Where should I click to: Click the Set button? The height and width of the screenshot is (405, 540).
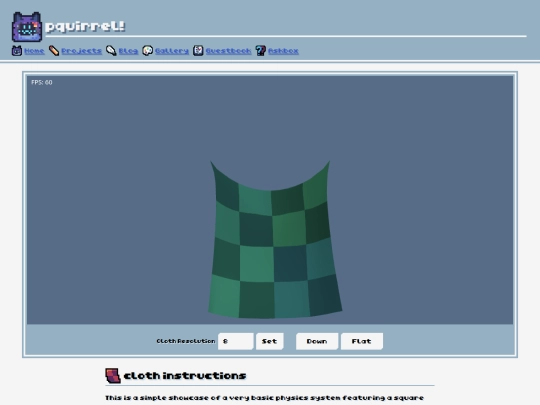270,341
